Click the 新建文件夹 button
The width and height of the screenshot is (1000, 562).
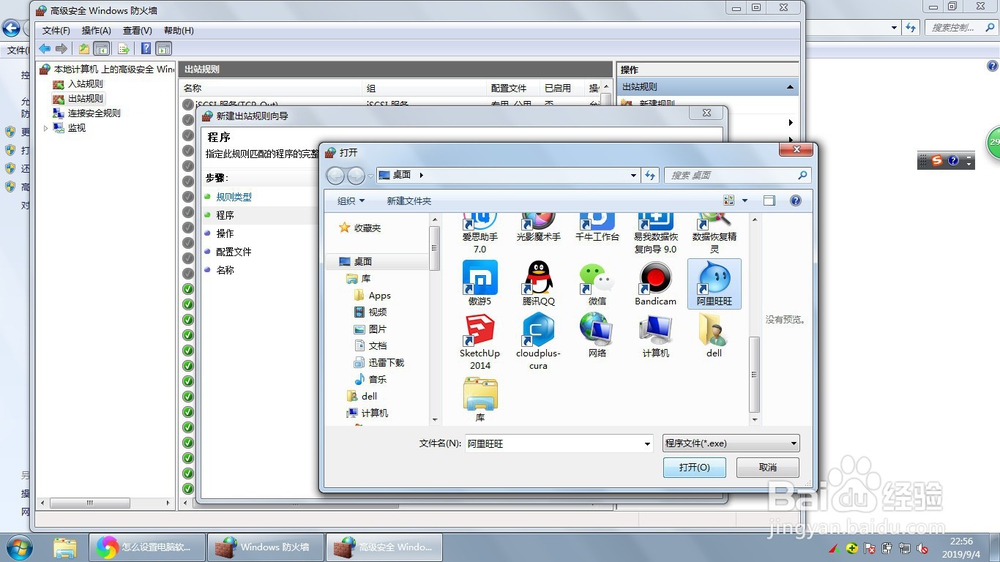[x=409, y=200]
